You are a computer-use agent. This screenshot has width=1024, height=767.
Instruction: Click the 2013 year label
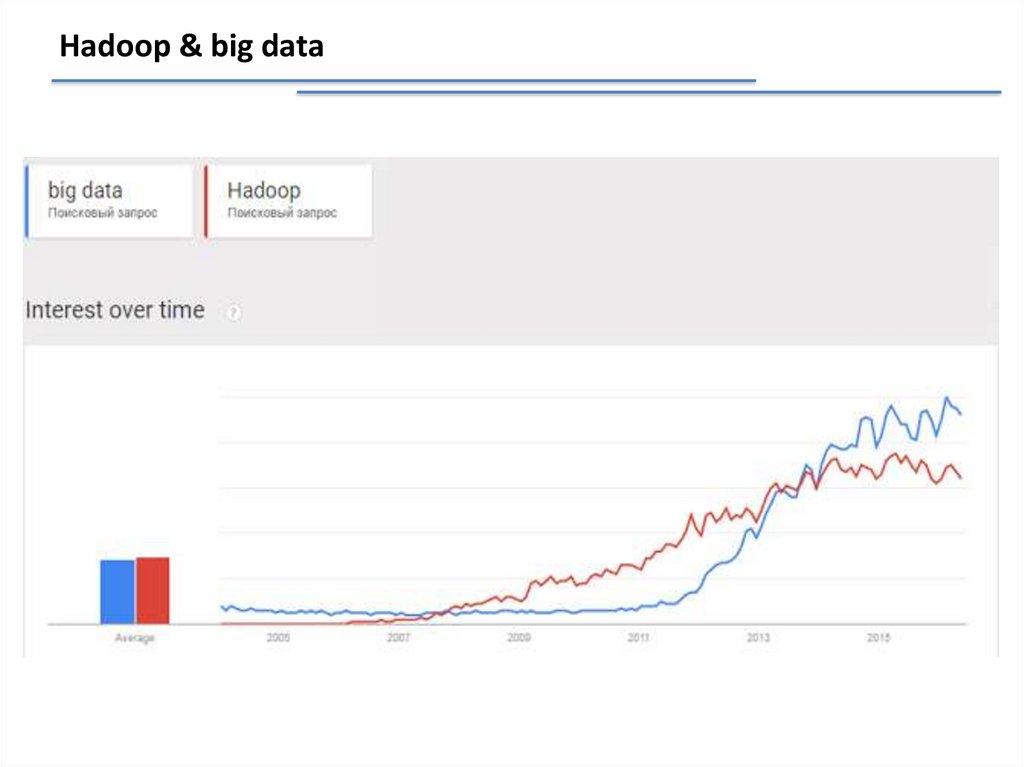[x=758, y=638]
